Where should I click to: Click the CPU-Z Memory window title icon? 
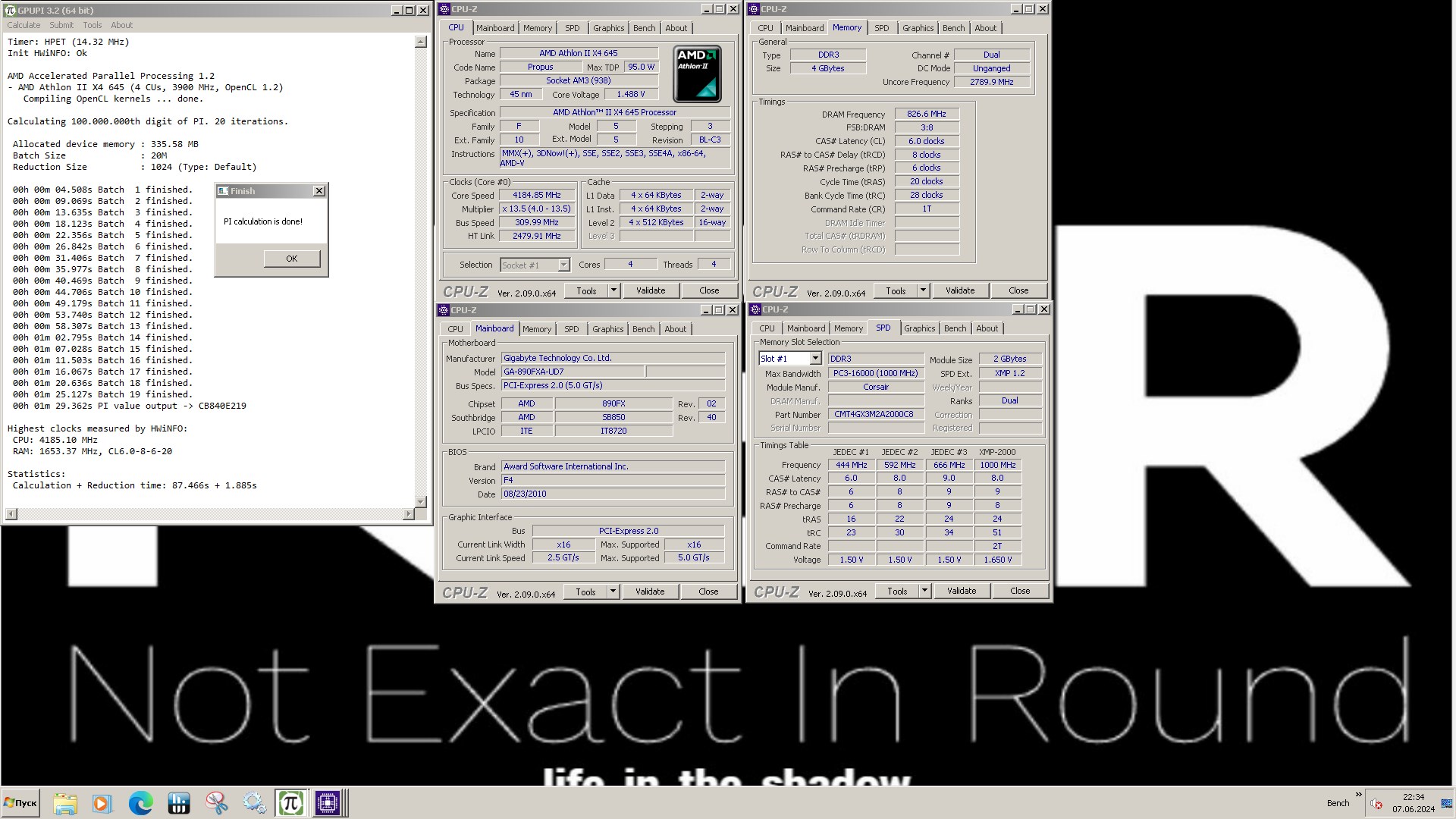(755, 9)
